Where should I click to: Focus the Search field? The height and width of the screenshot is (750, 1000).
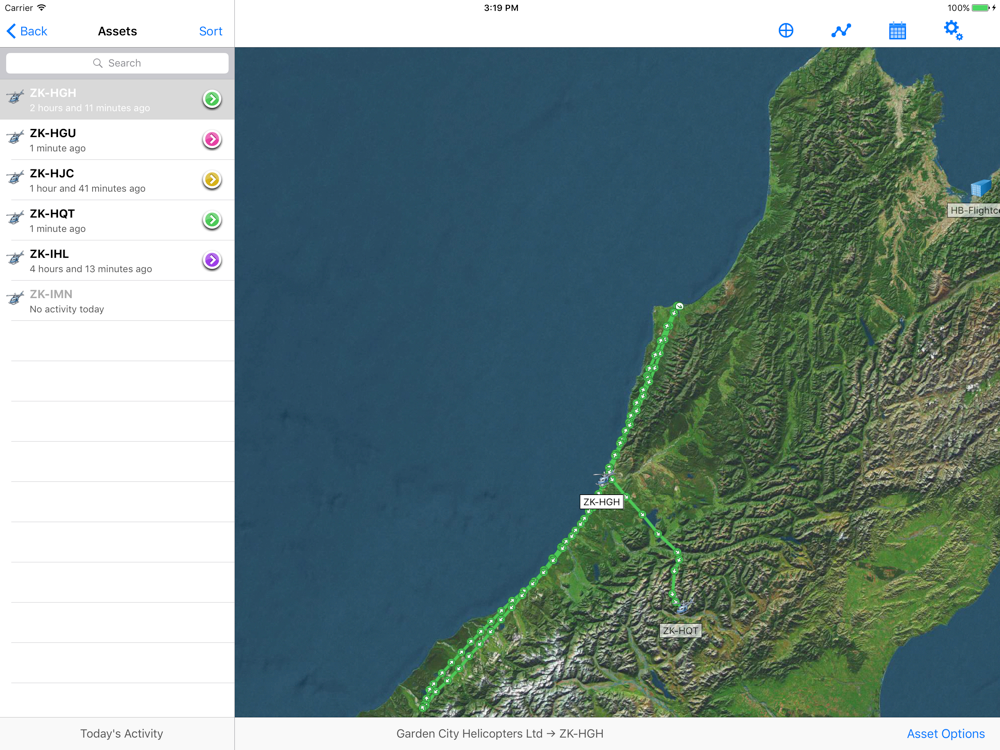tap(117, 63)
